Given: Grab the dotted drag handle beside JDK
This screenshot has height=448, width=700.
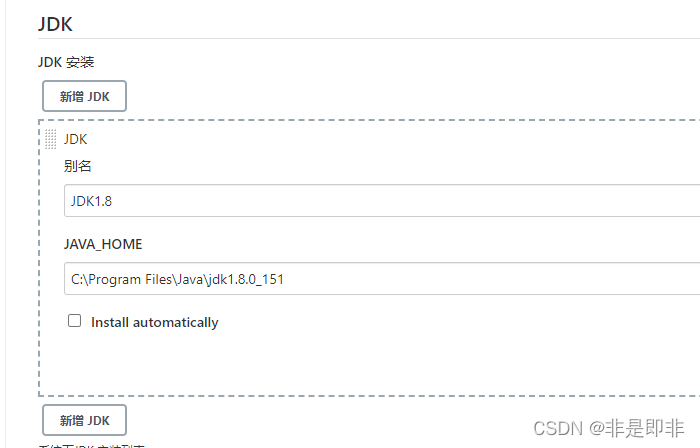Looking at the screenshot, I should point(50,140).
